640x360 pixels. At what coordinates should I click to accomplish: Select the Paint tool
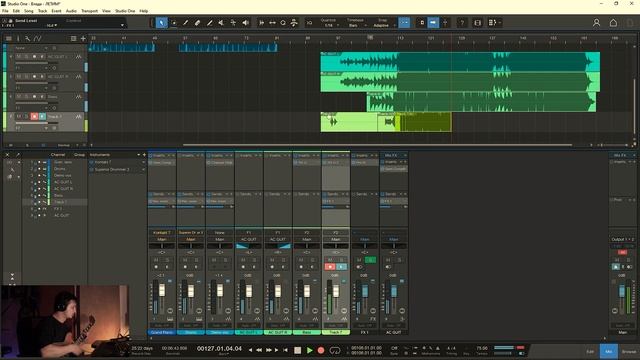pyautogui.click(x=209, y=23)
